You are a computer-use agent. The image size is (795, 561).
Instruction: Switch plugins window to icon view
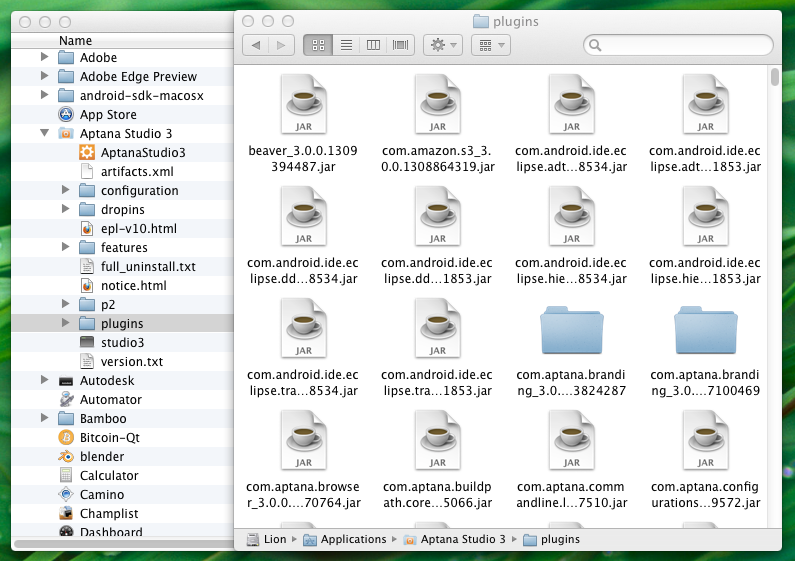coord(318,45)
